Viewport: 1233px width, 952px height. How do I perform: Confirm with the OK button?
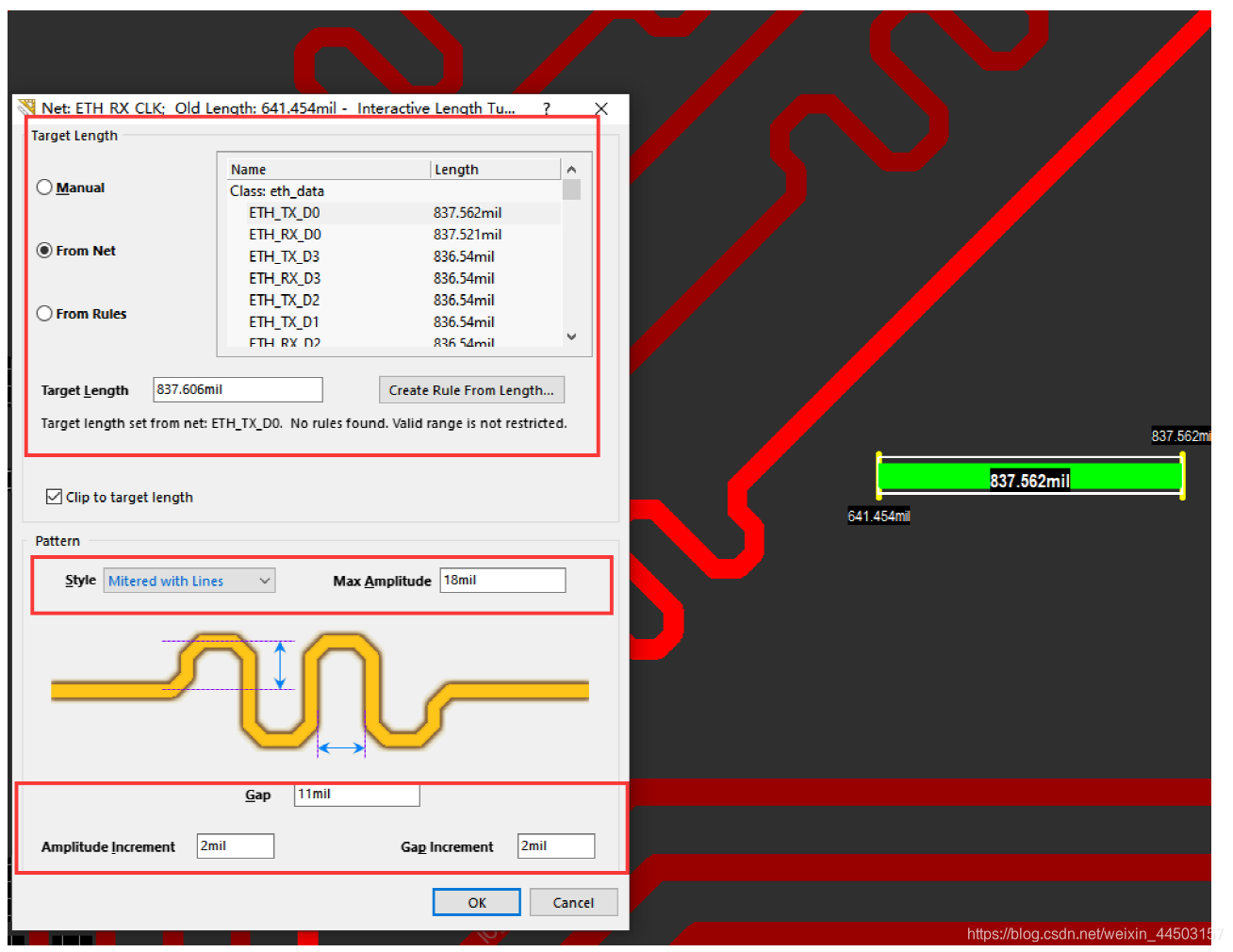476,902
